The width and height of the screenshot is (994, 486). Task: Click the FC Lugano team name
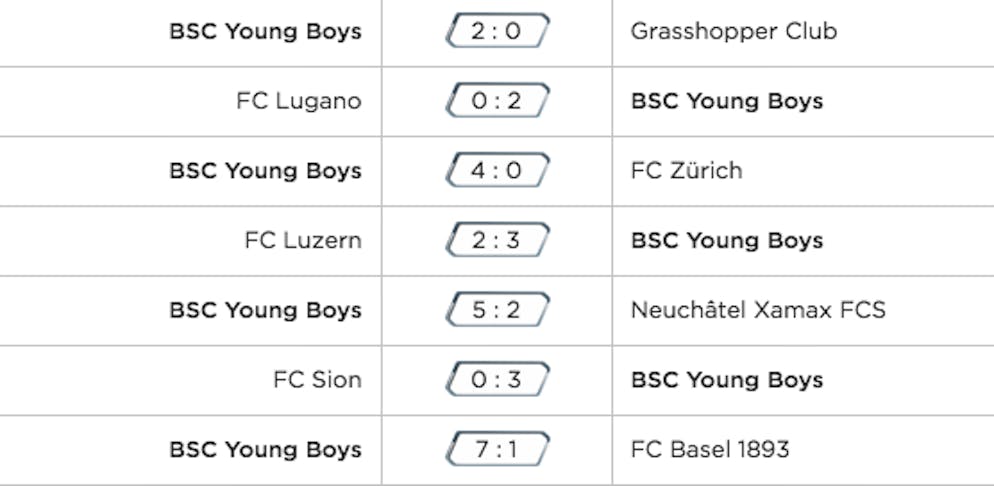tap(299, 101)
